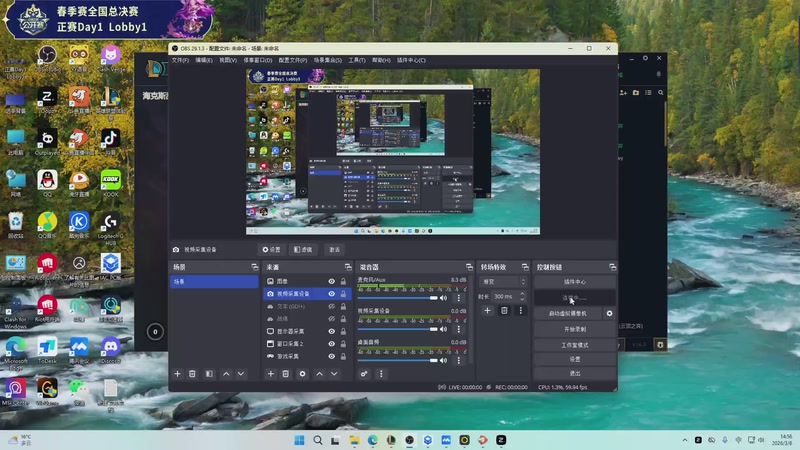Viewport: 800px width, 450px height.
Task: Click 插件中心 button in controls panel
Action: pyautogui.click(x=574, y=282)
